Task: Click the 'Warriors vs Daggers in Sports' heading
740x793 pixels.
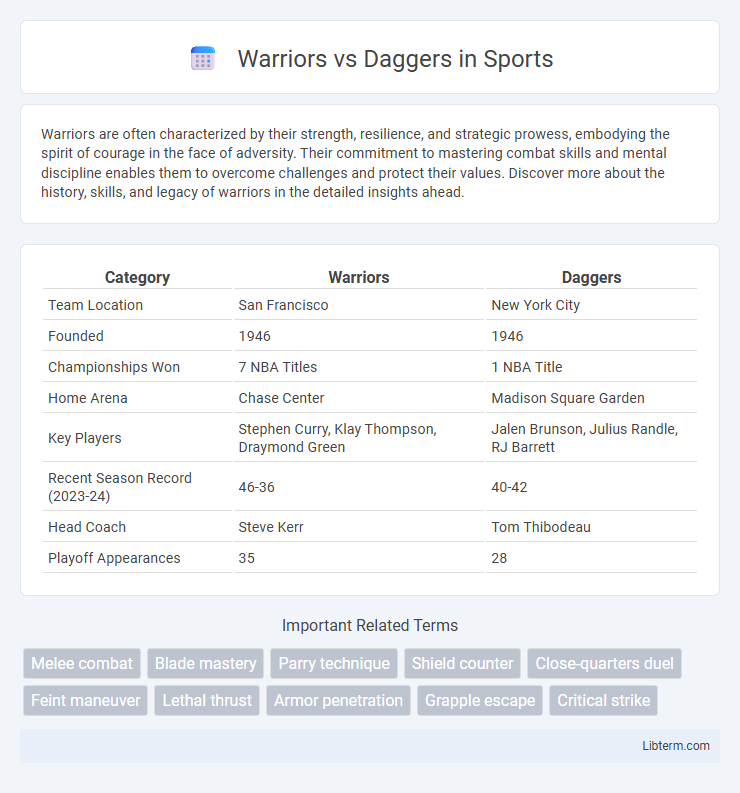Action: click(395, 59)
